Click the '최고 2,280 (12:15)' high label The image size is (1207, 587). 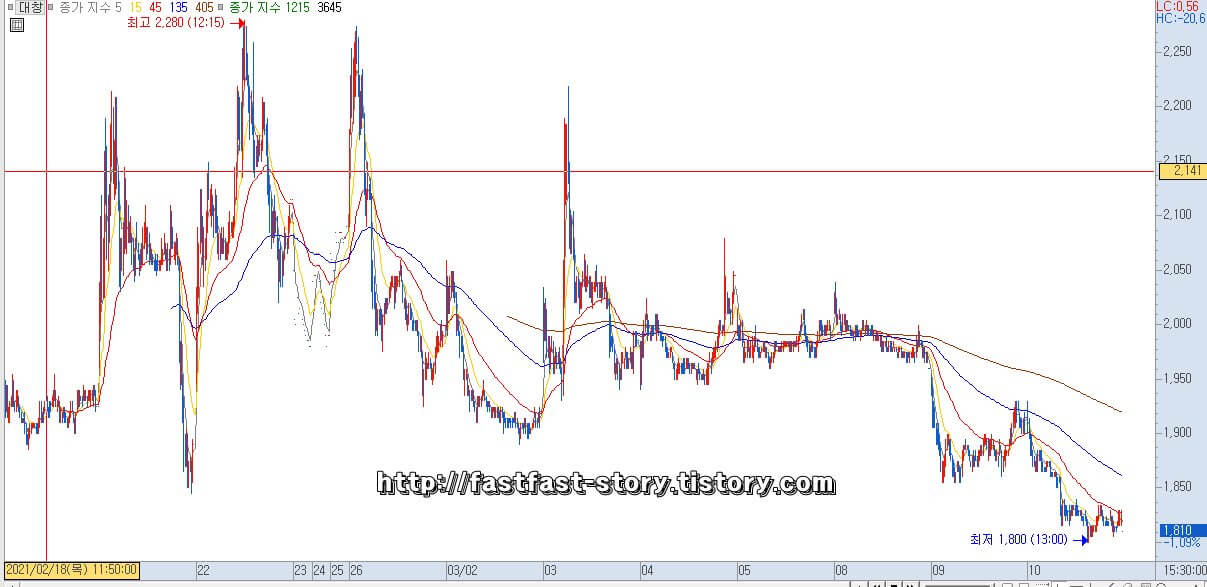[x=176, y=23]
